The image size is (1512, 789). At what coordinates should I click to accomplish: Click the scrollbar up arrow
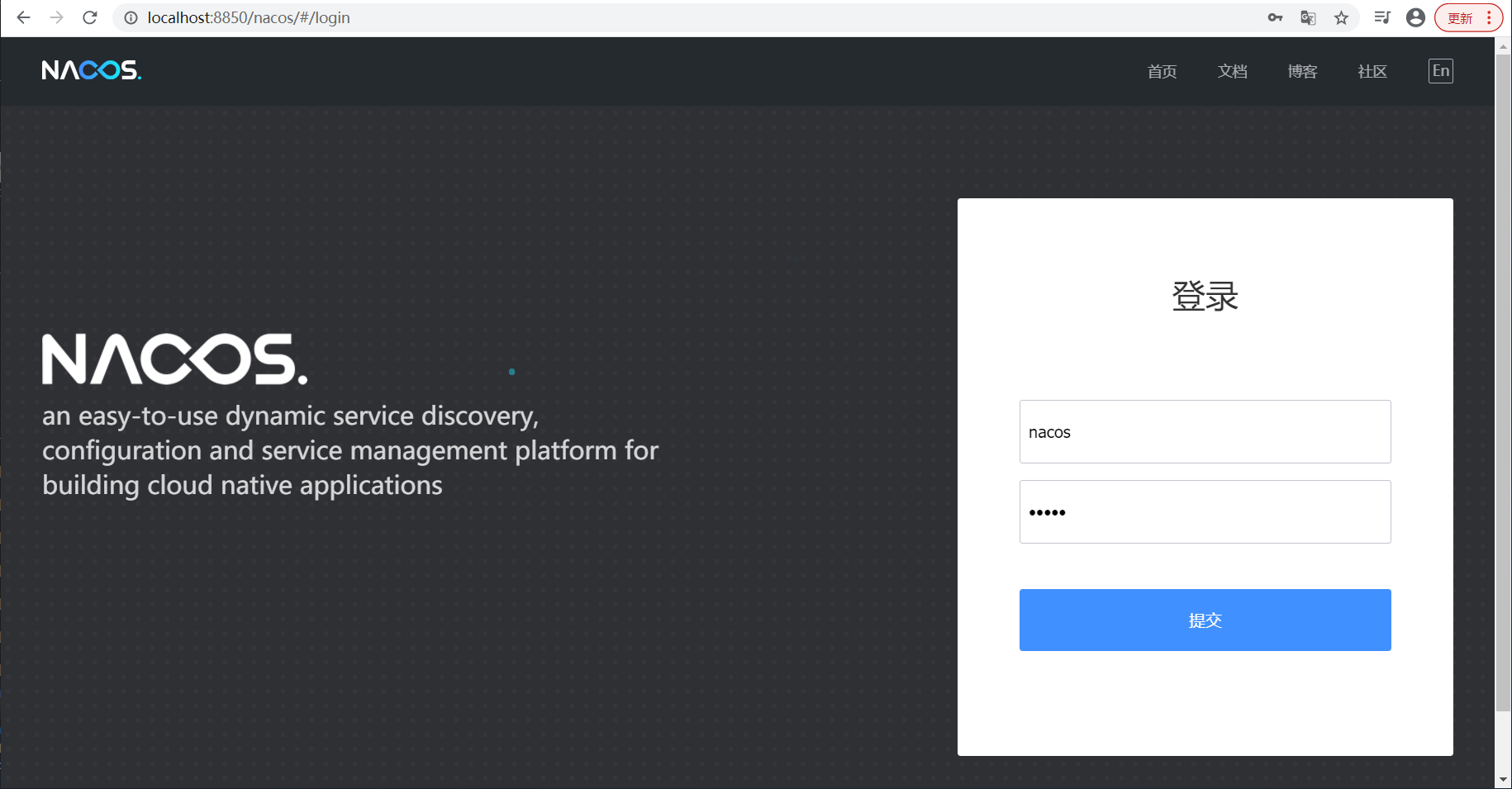click(1503, 46)
